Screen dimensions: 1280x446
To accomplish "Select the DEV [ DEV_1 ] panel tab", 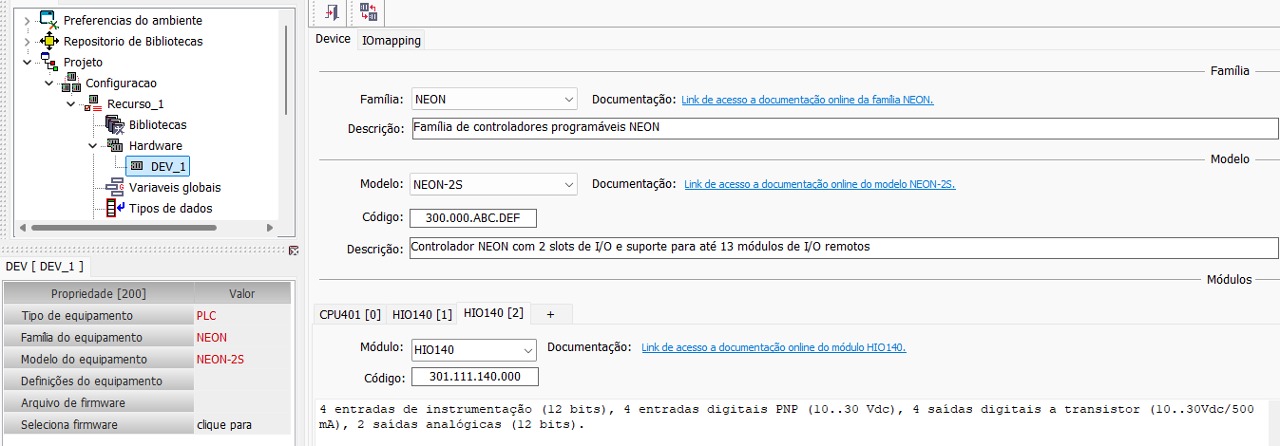I will 46,266.
